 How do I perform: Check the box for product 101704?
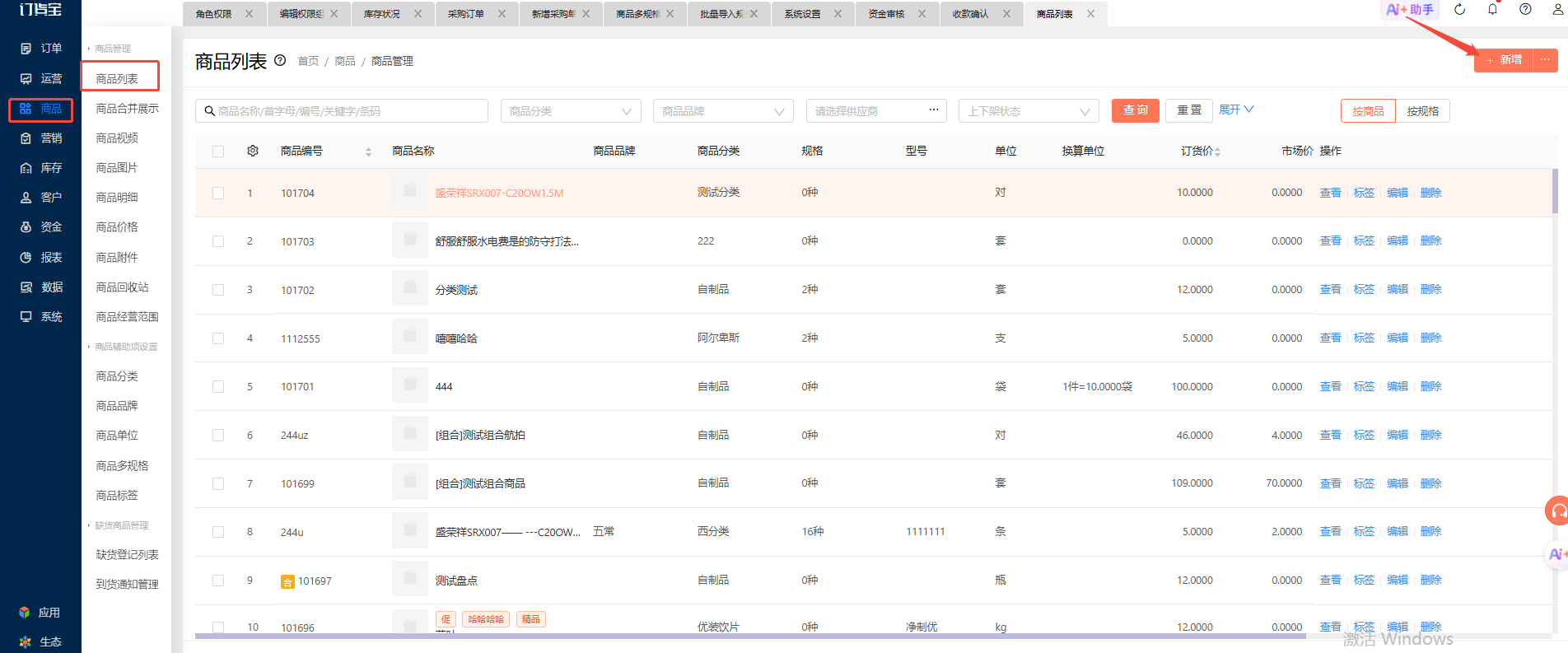pyautogui.click(x=218, y=193)
